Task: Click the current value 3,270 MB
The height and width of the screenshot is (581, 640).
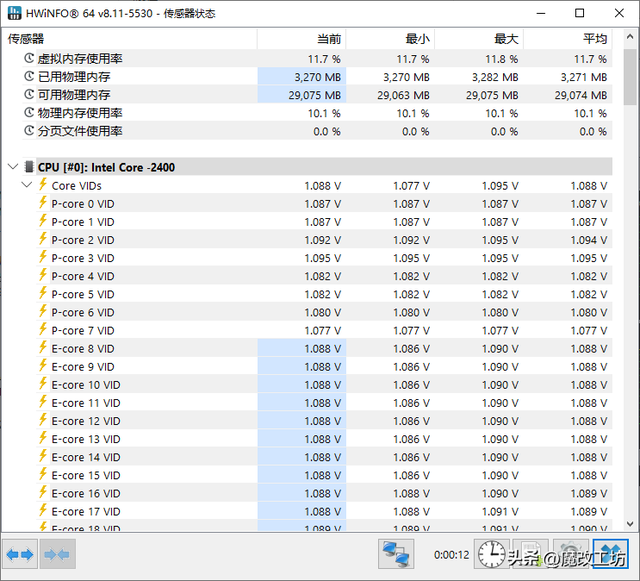Action: 318,77
